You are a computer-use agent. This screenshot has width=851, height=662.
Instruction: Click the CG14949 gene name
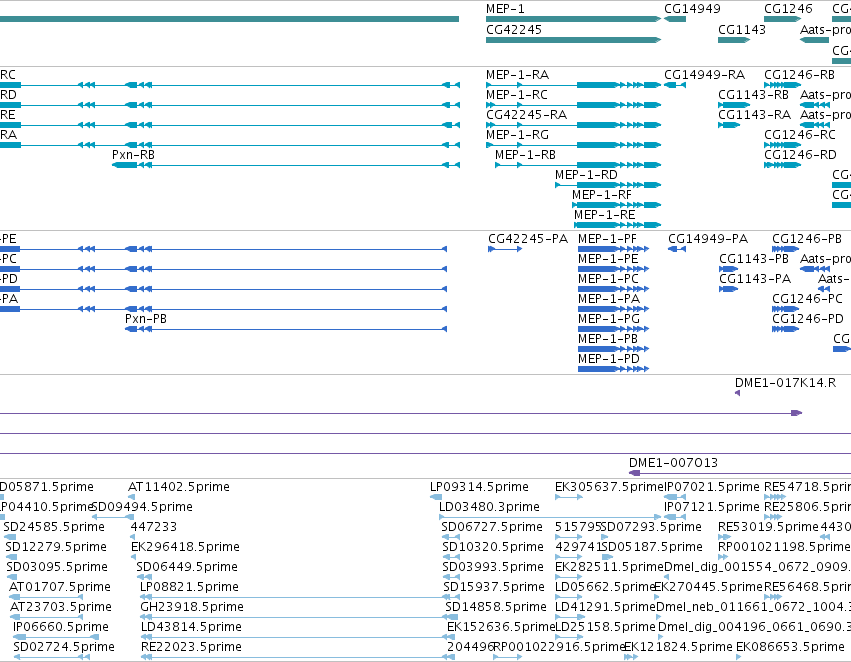(x=692, y=9)
